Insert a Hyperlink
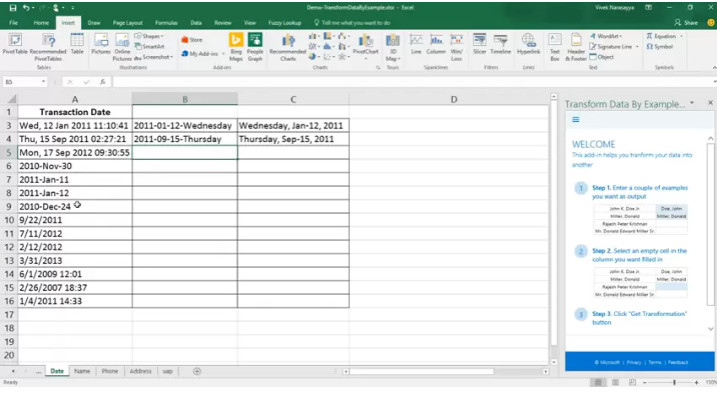Viewport: 717px width, 395px height. pos(529,44)
